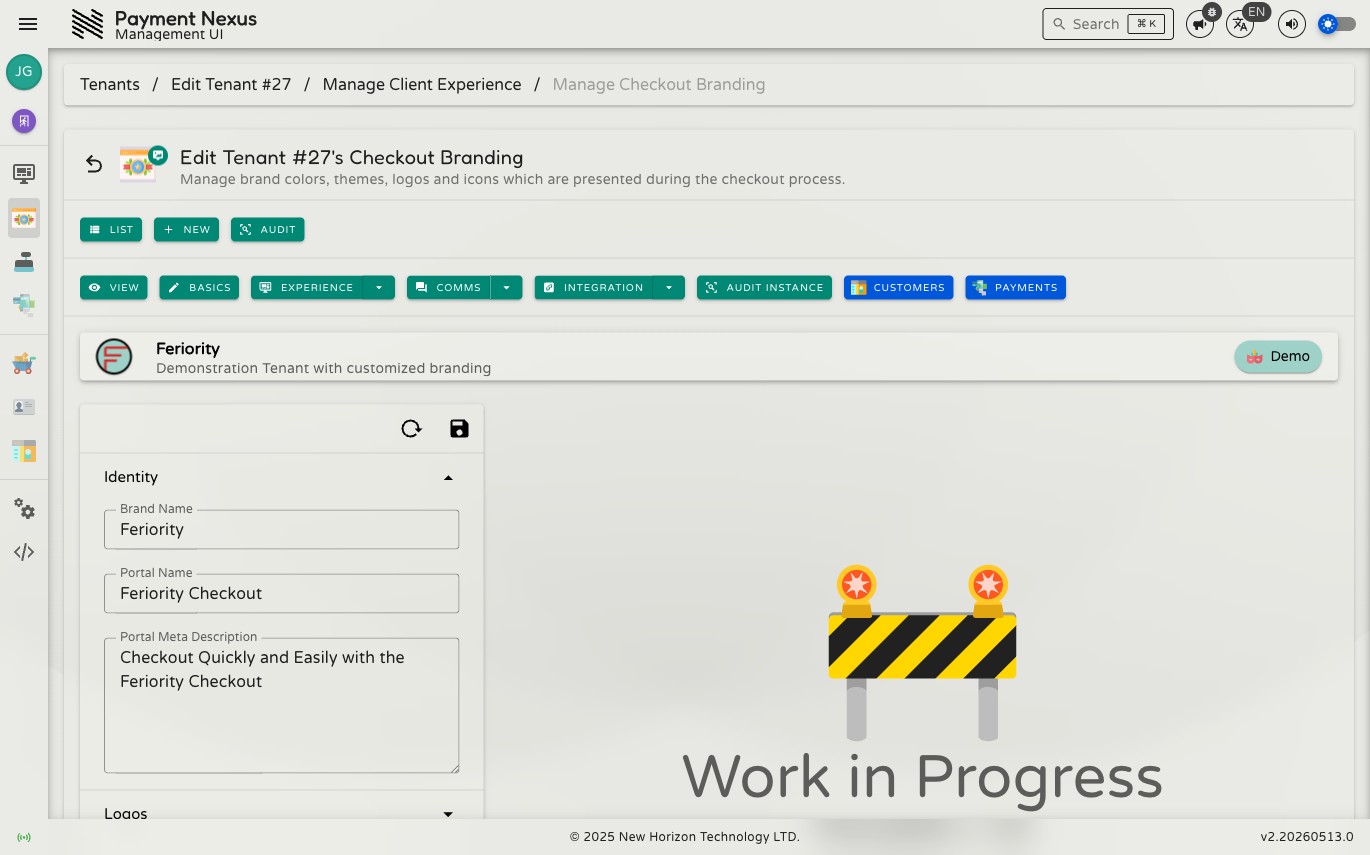Open the settings gears icon in sidebar
The width and height of the screenshot is (1370, 855).
tap(24, 509)
